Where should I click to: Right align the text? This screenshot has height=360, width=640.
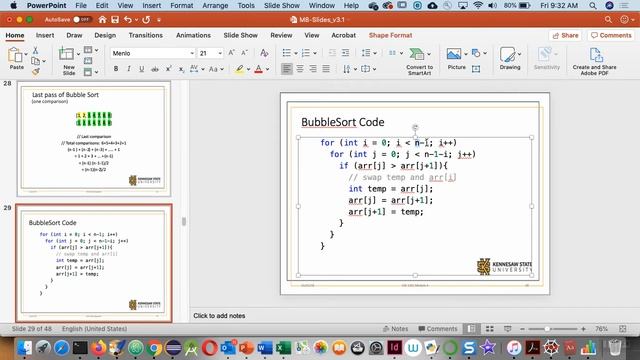[313, 69]
